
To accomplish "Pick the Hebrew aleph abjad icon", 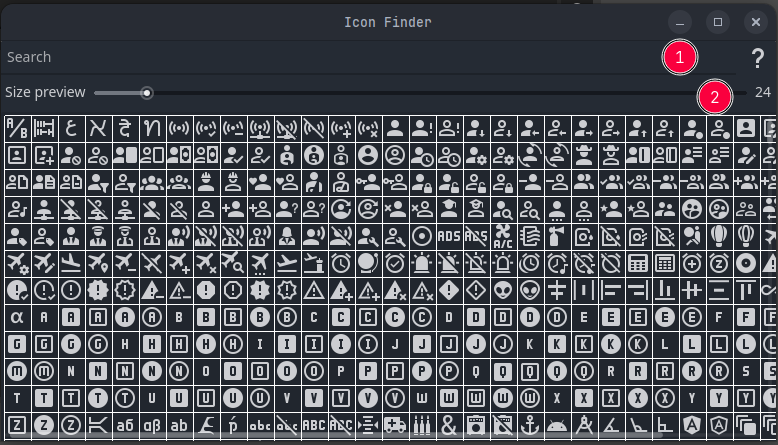I will coord(98,128).
